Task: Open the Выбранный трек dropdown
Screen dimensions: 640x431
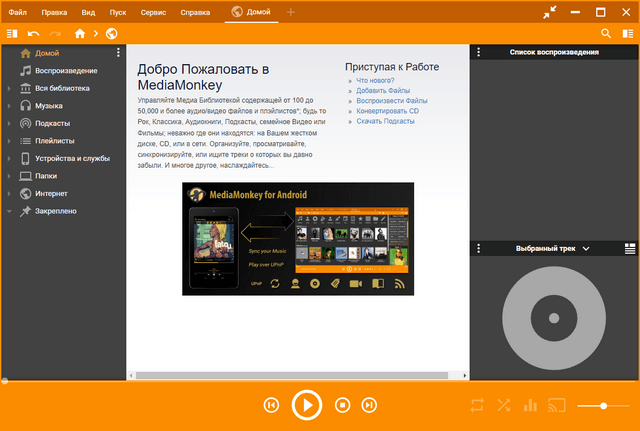Action: [x=586, y=248]
